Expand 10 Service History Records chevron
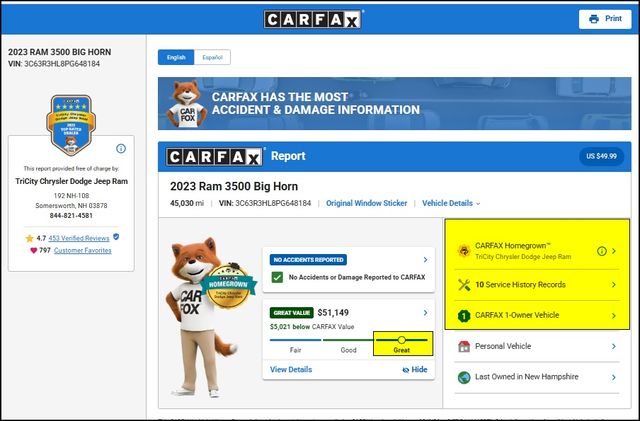 tap(614, 285)
